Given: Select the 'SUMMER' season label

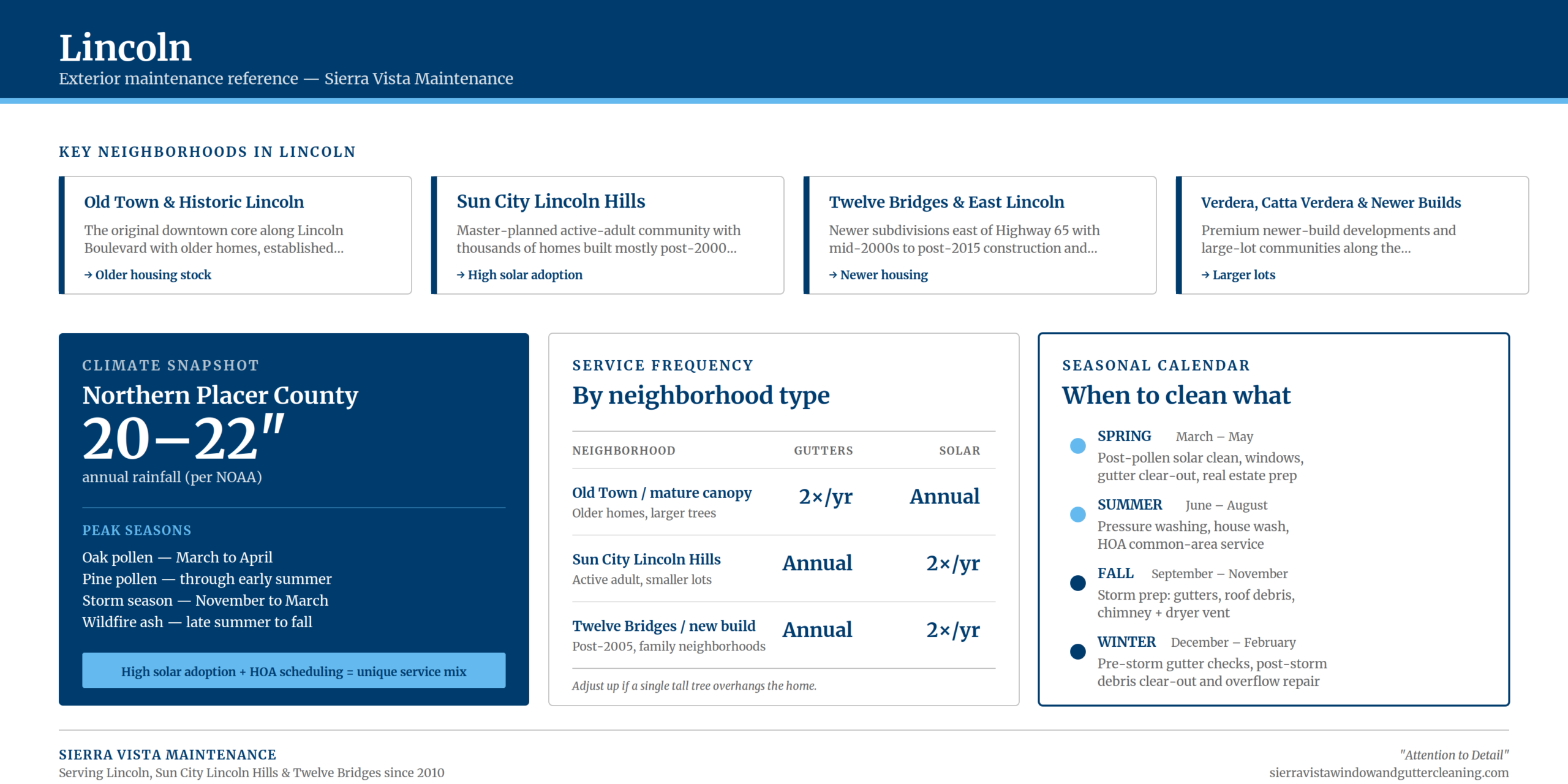Looking at the screenshot, I should [1130, 505].
